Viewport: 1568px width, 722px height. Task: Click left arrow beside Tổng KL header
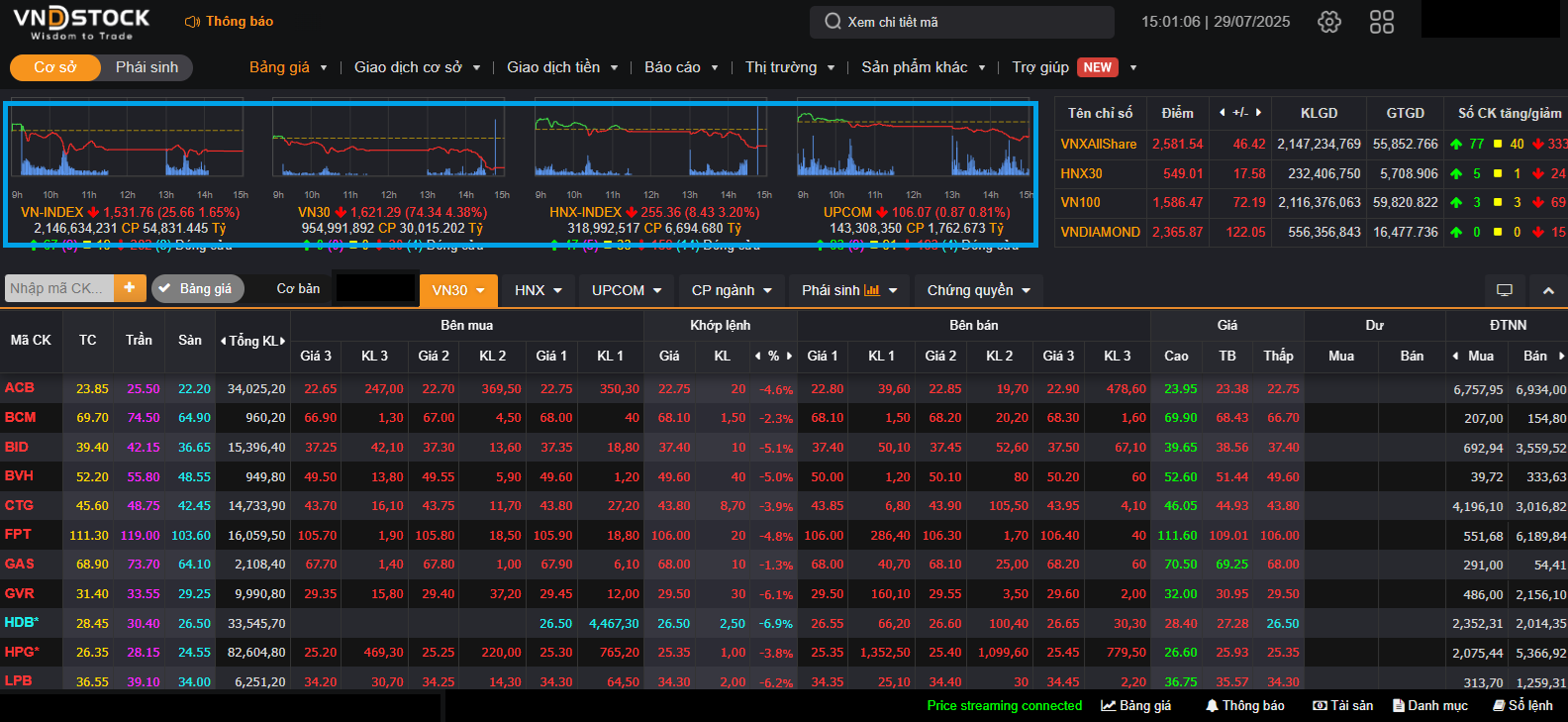[224, 341]
